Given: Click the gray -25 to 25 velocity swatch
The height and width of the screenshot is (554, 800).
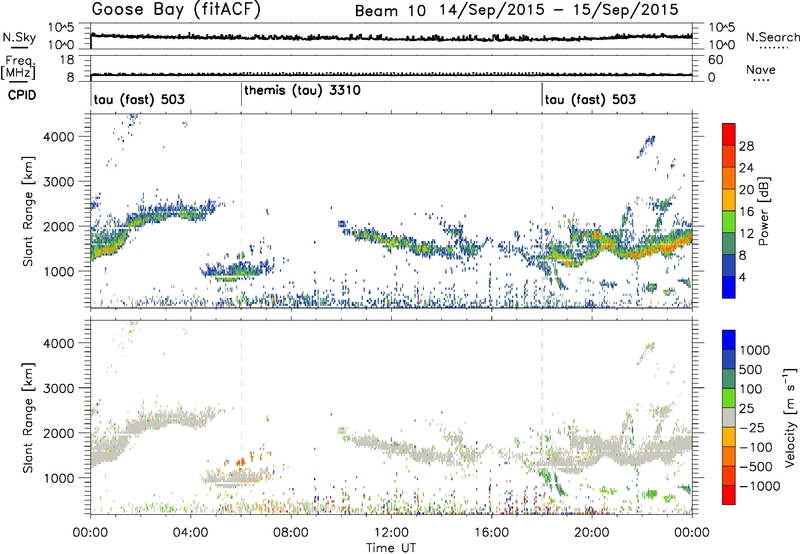Looking at the screenshot, I should [x=729, y=418].
